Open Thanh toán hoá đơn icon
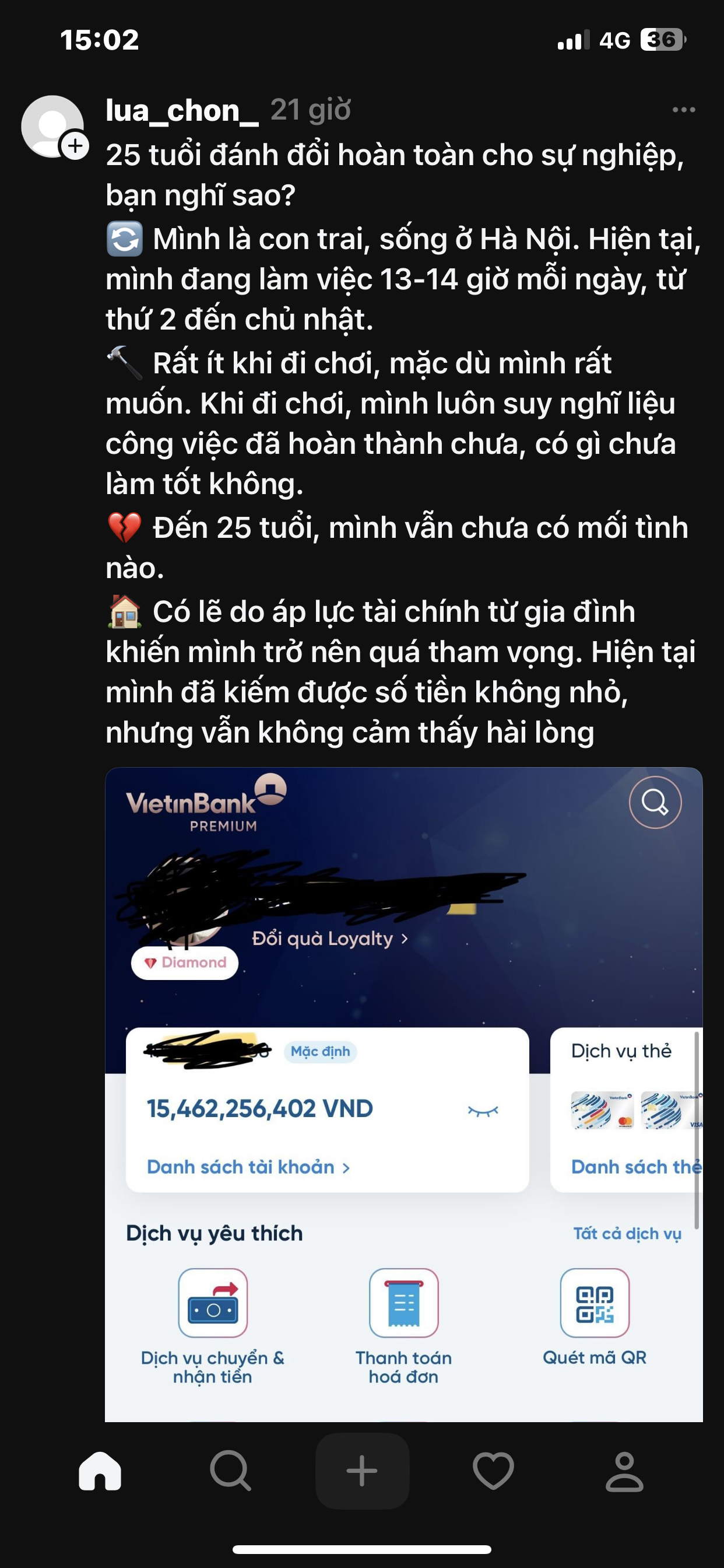This screenshot has height=1568, width=724. (404, 1303)
